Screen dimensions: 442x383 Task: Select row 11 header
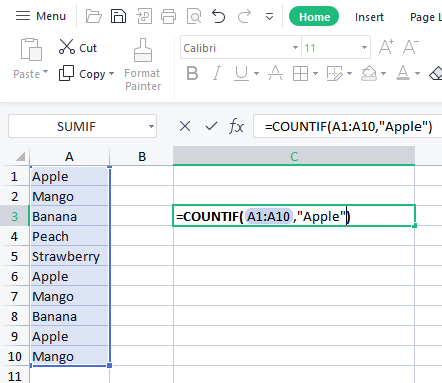(x=14, y=376)
